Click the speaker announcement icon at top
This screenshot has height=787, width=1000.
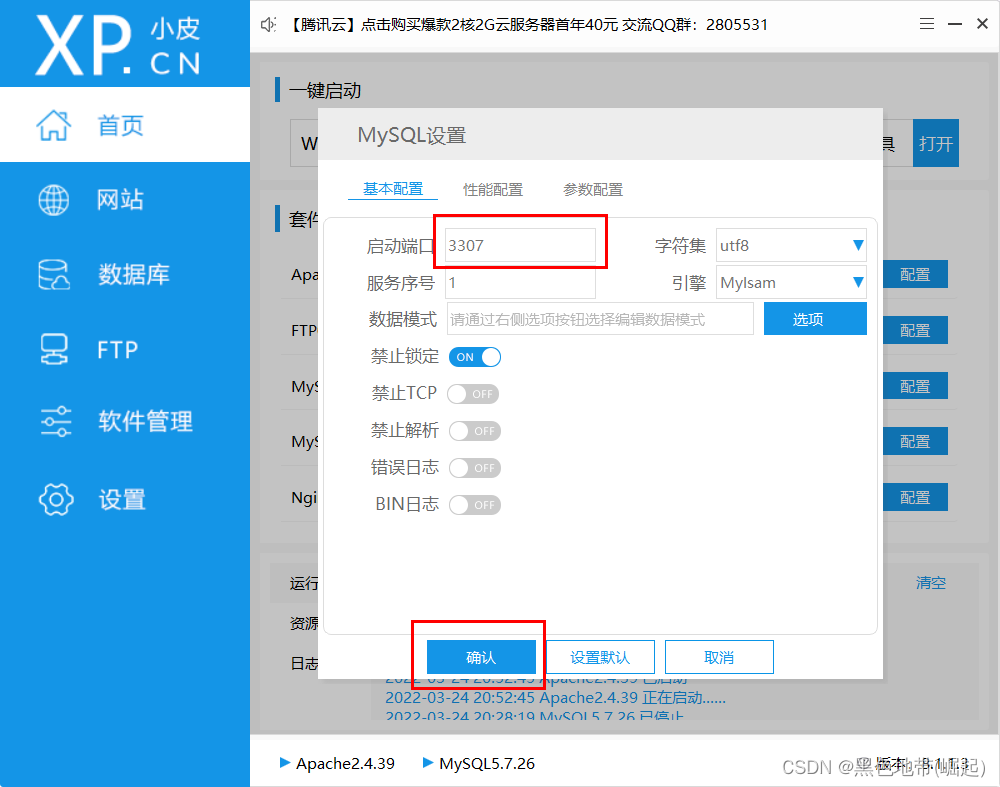268,25
